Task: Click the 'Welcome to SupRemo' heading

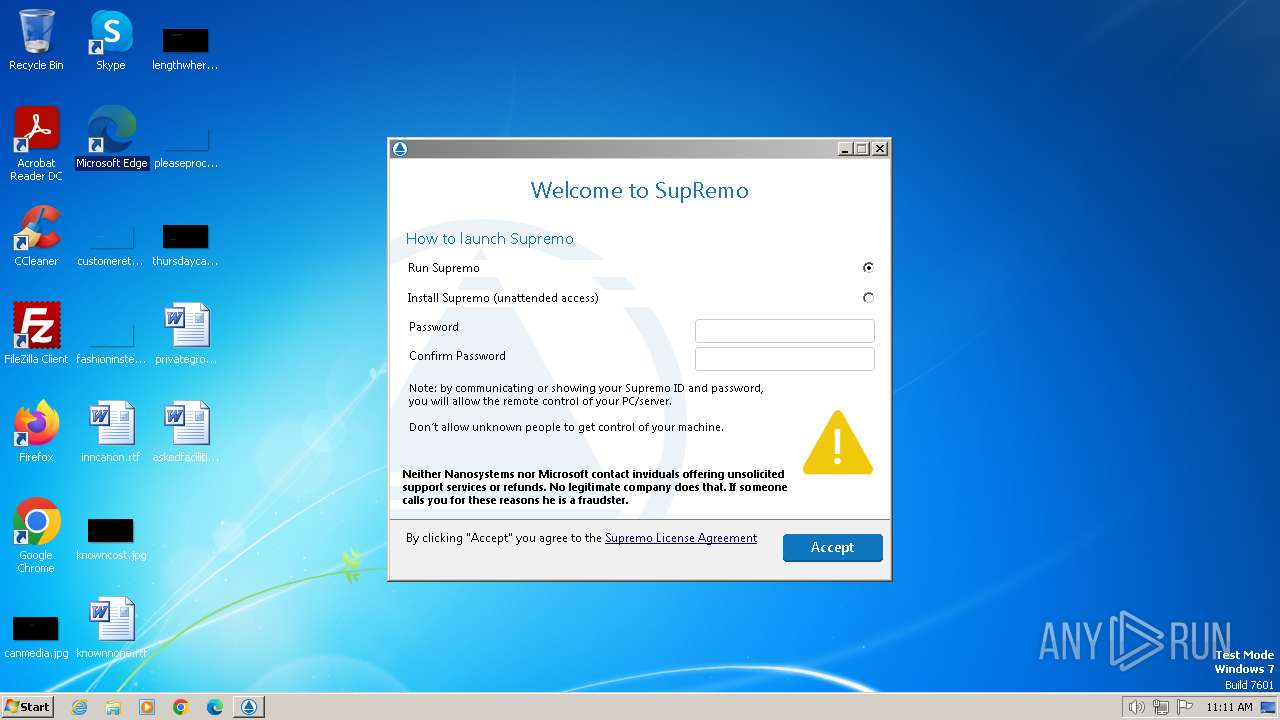Action: pyautogui.click(x=639, y=190)
